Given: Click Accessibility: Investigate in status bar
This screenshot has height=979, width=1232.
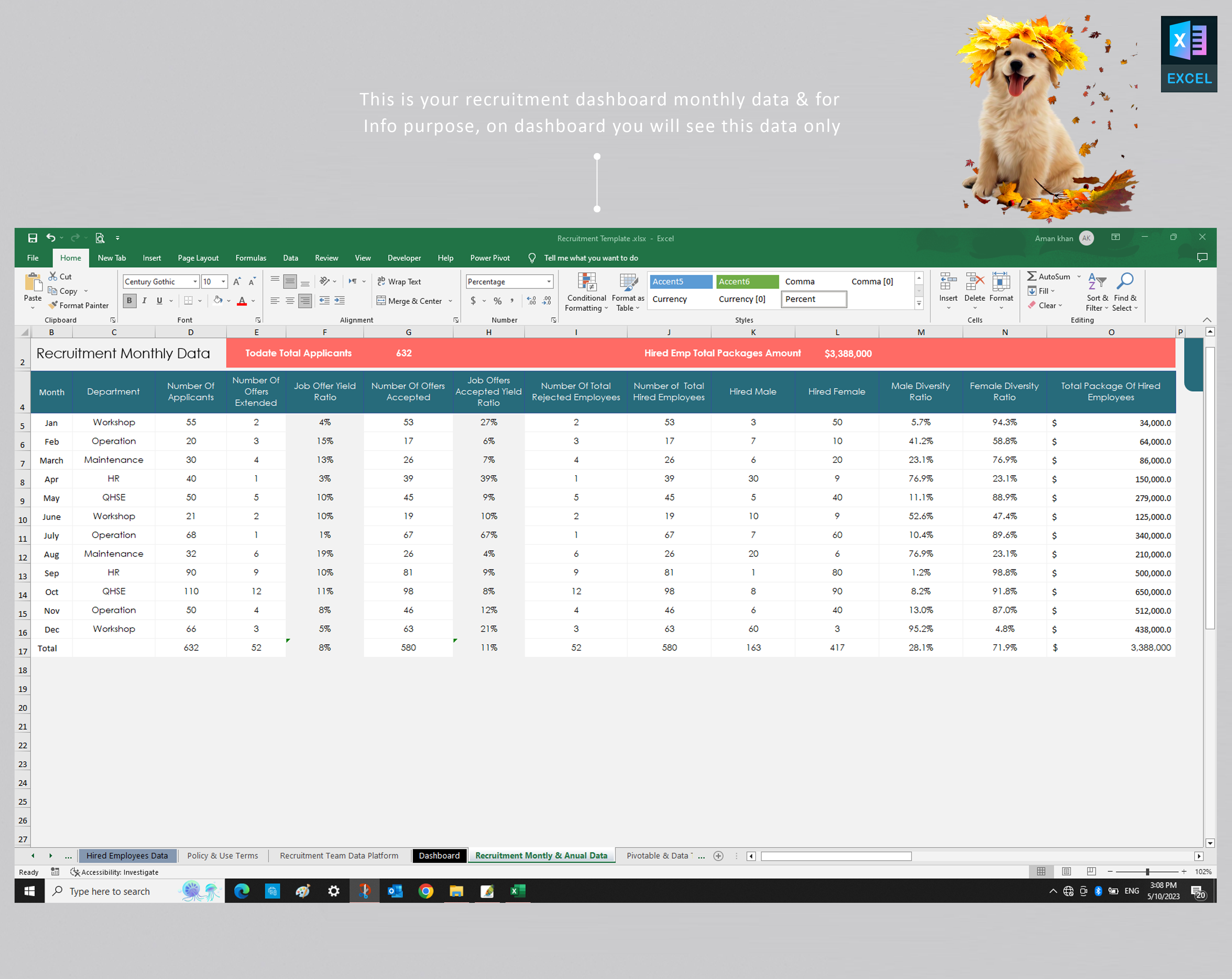Looking at the screenshot, I should pyautogui.click(x=114, y=872).
